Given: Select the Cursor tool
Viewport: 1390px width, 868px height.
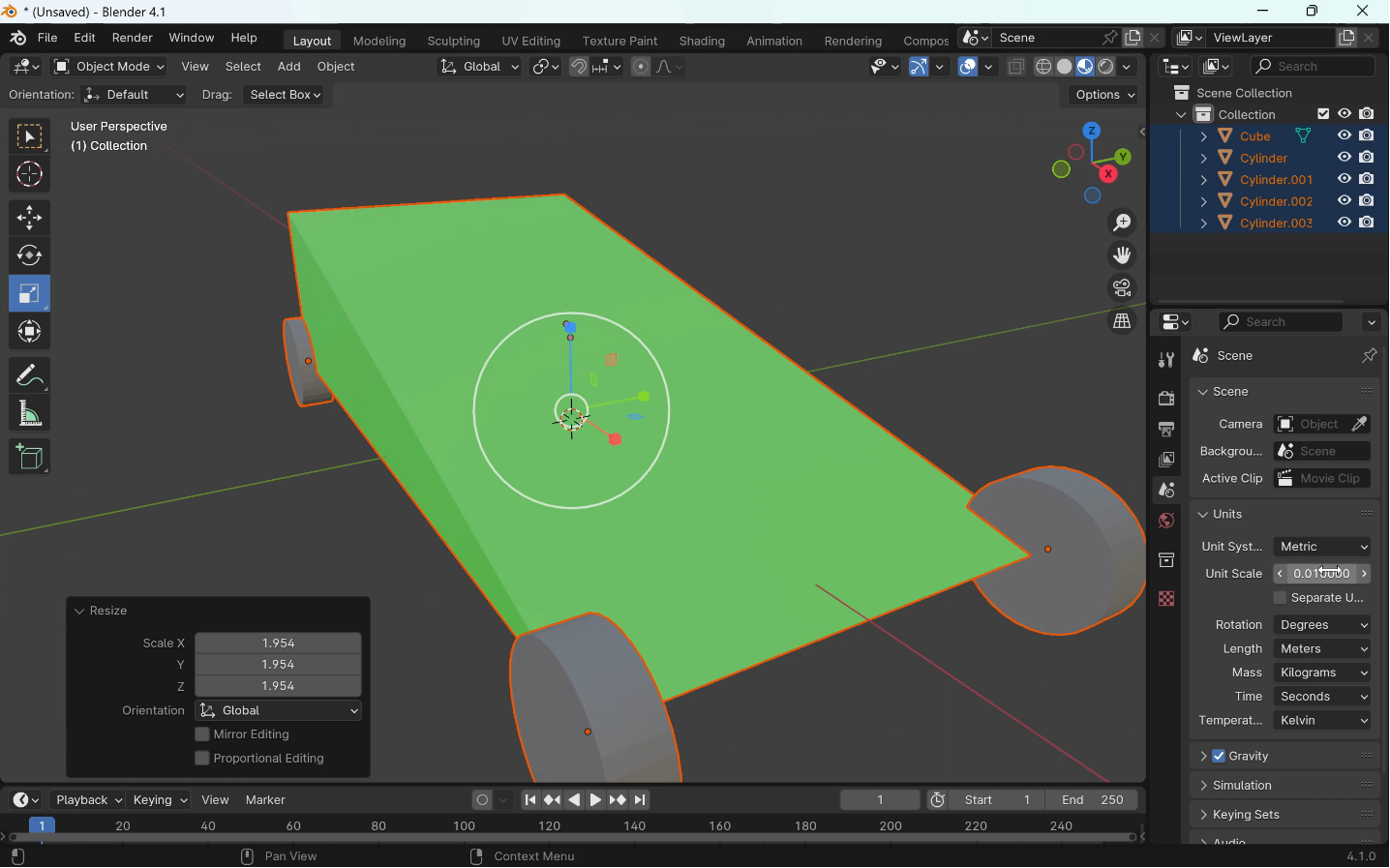Looking at the screenshot, I should (x=29, y=175).
